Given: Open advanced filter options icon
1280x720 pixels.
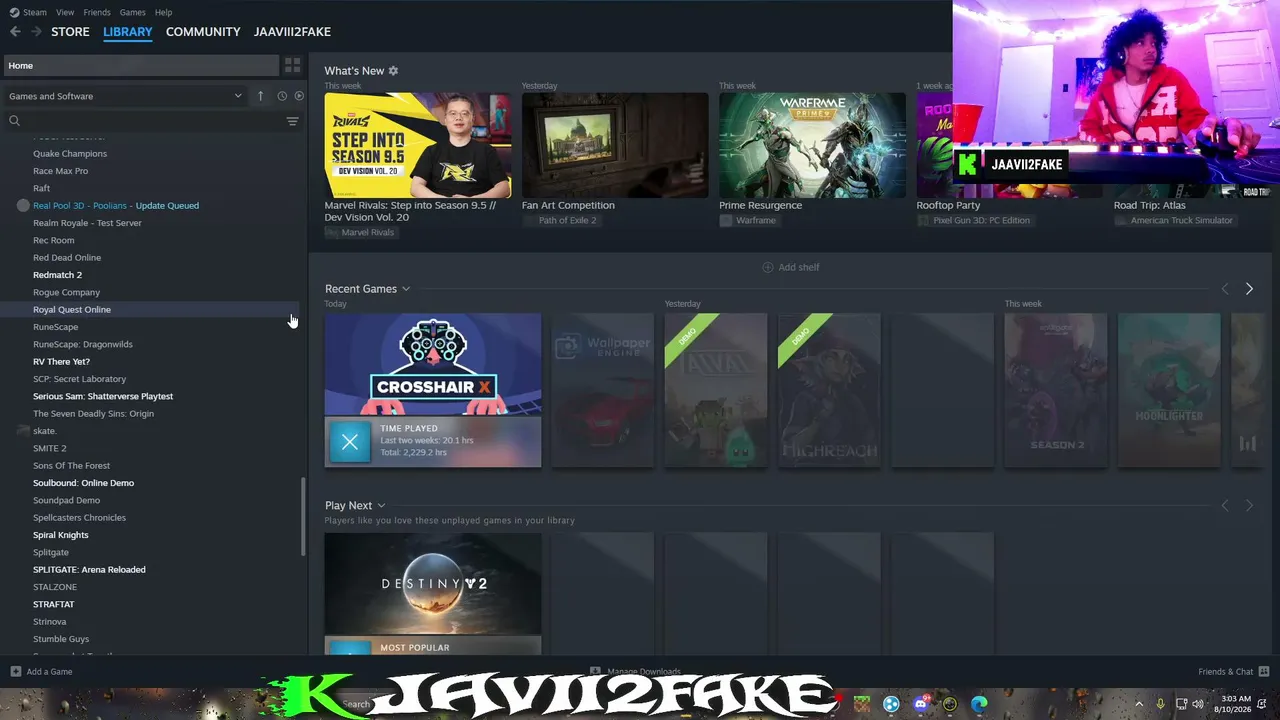Looking at the screenshot, I should point(292,121).
